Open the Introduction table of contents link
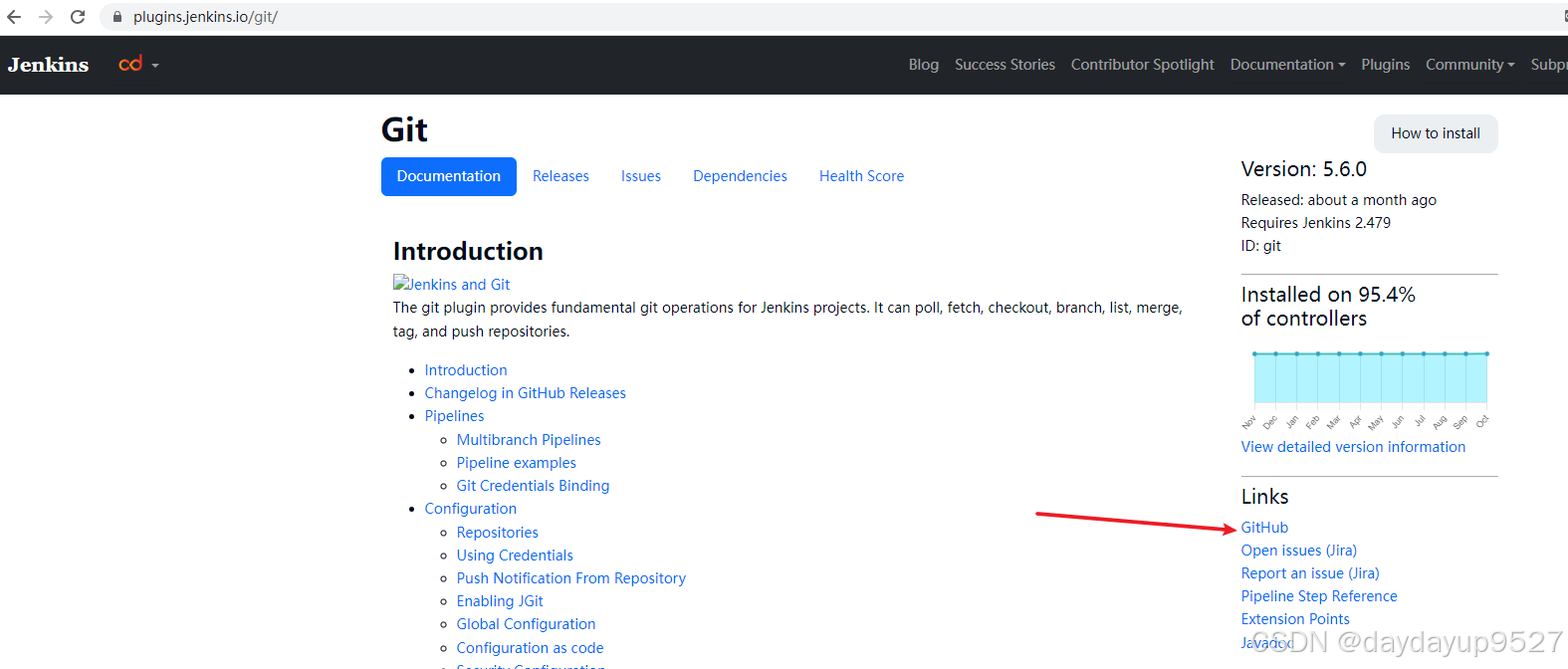 tap(466, 370)
